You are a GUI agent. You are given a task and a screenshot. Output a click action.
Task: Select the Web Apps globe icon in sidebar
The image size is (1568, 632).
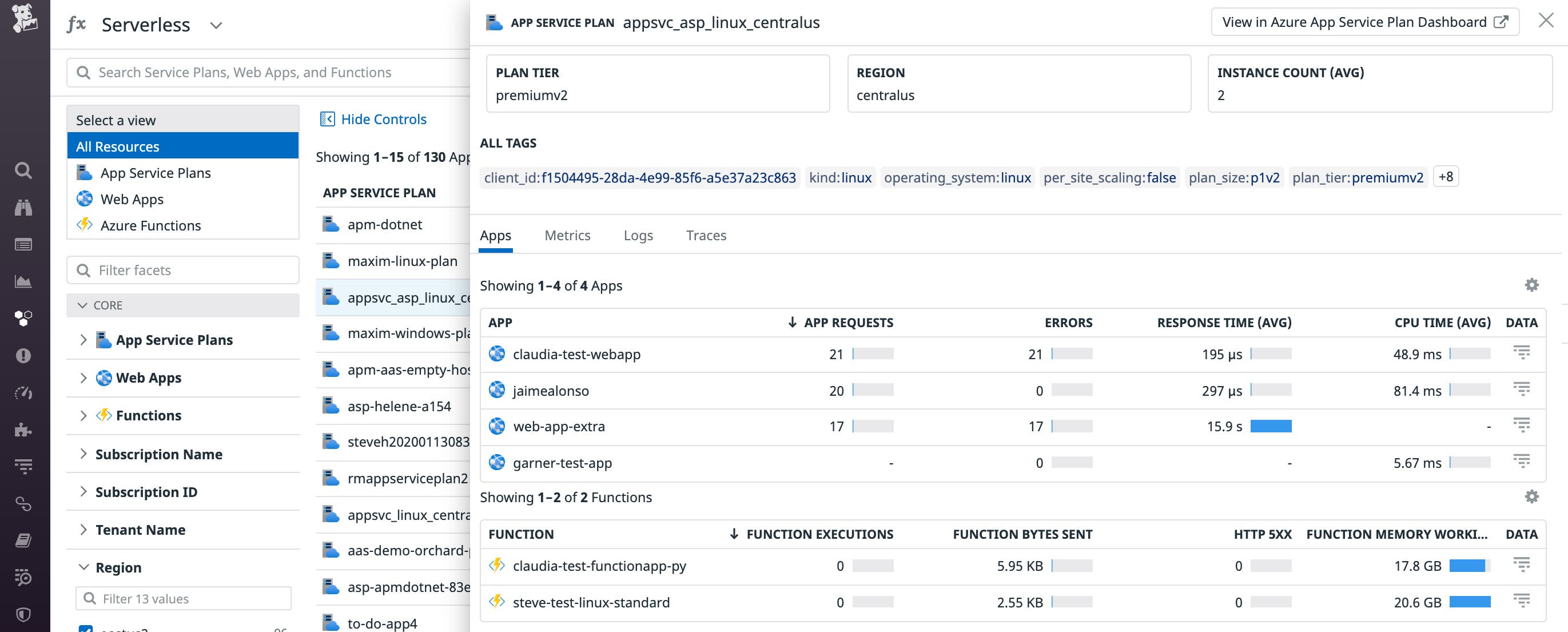click(x=84, y=198)
